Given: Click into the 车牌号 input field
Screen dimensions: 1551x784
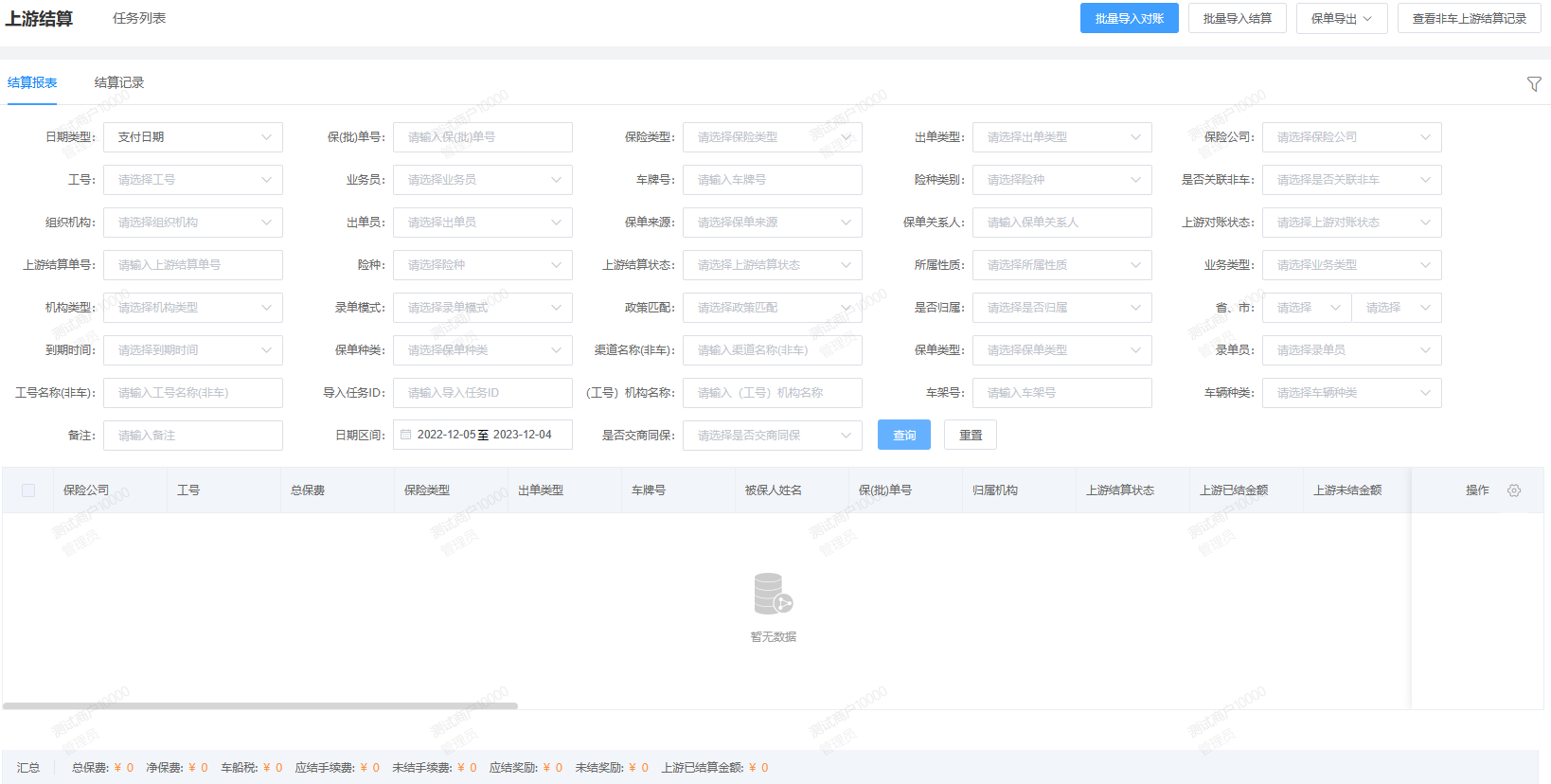Looking at the screenshot, I should tap(772, 180).
